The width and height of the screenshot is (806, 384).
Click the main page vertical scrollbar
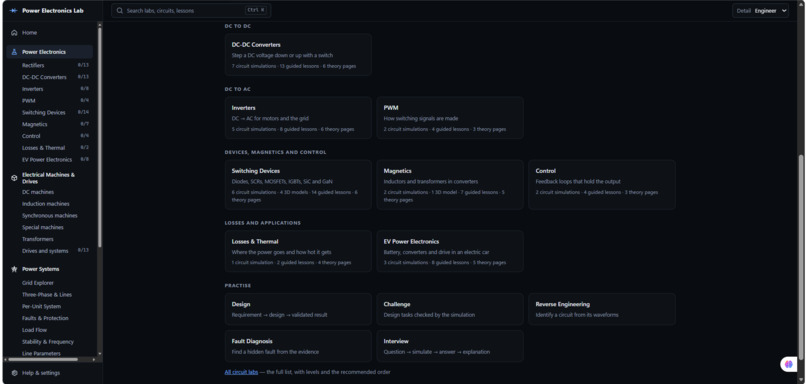(x=800, y=257)
